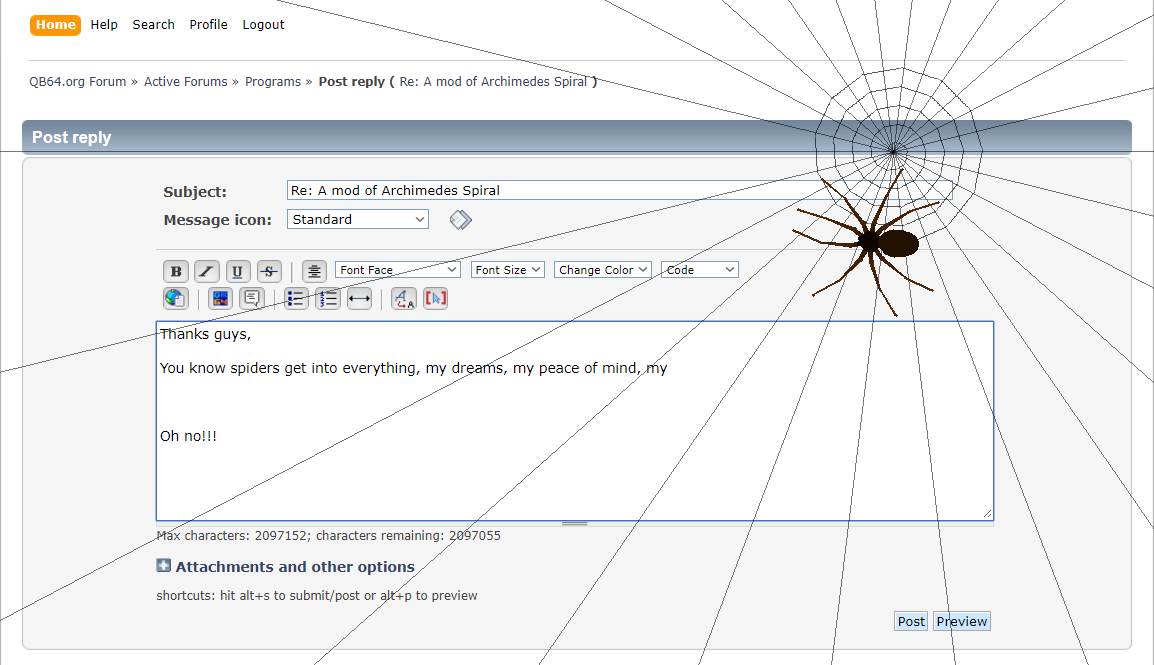Click the underline formatting button

pos(238,271)
